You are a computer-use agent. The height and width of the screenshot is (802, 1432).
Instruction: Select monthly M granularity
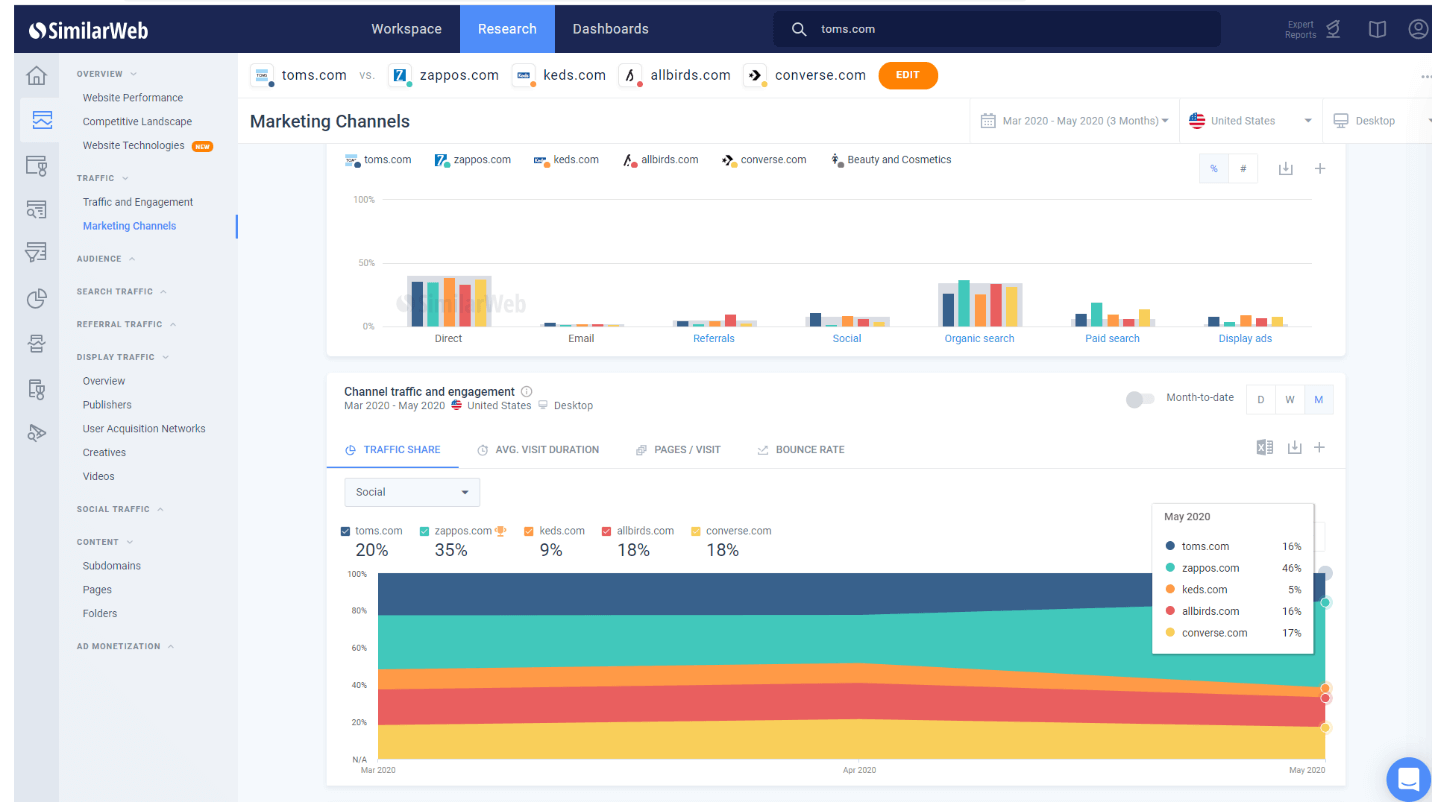(x=1319, y=400)
